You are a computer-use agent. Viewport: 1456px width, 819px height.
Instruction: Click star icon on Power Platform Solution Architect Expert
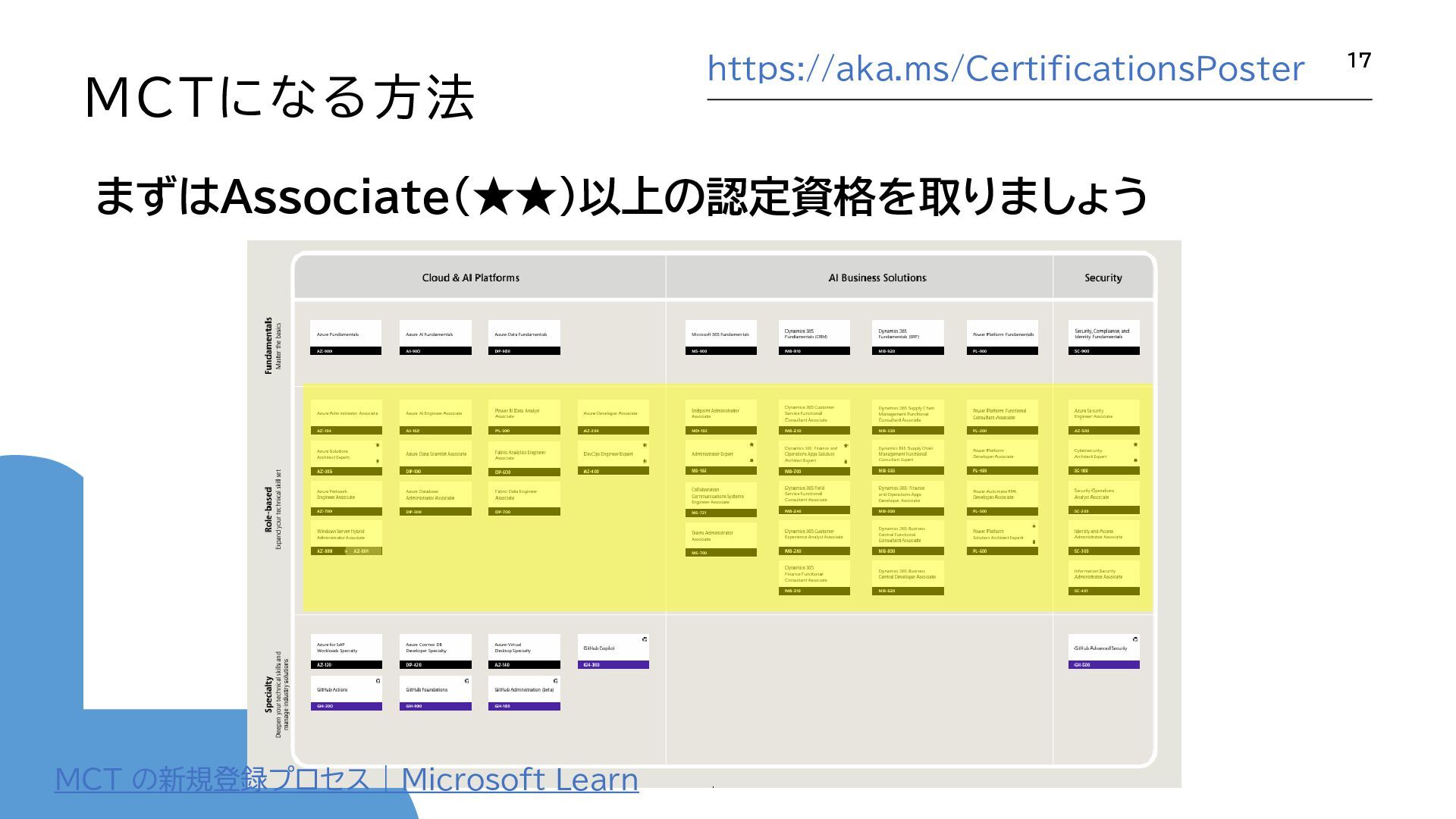coord(1034,526)
